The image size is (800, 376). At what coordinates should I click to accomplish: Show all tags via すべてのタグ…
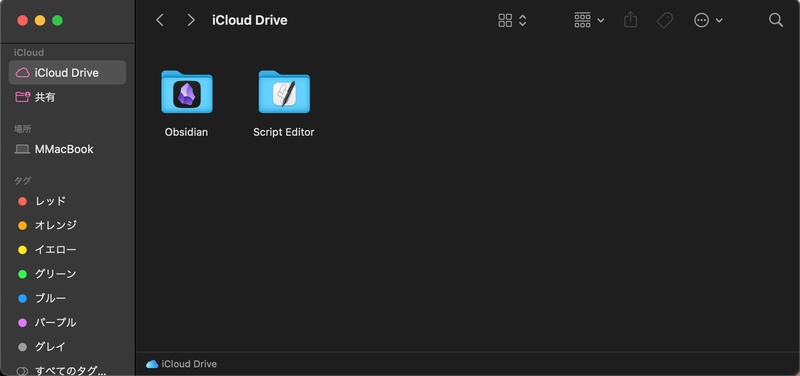67,370
